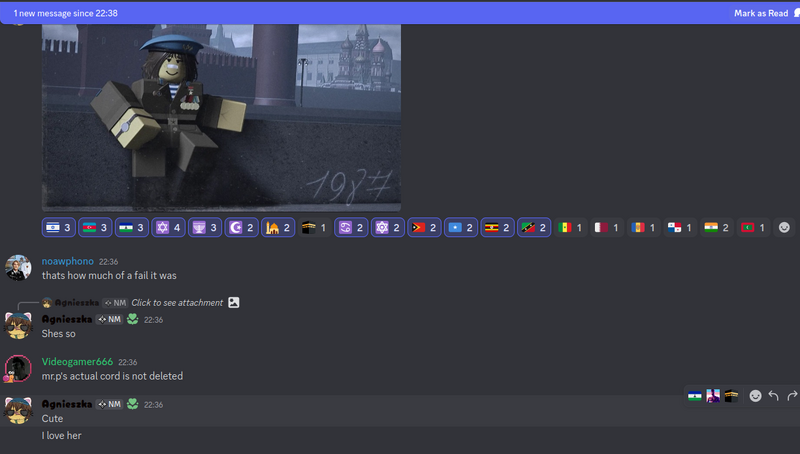Open add reaction picker beside the reactions row

click(x=785, y=228)
